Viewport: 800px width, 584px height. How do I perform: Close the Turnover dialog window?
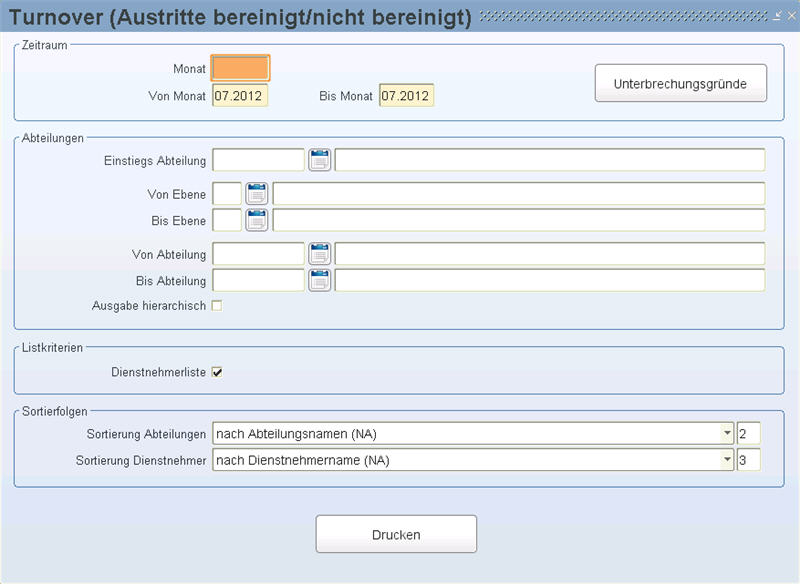(791, 16)
